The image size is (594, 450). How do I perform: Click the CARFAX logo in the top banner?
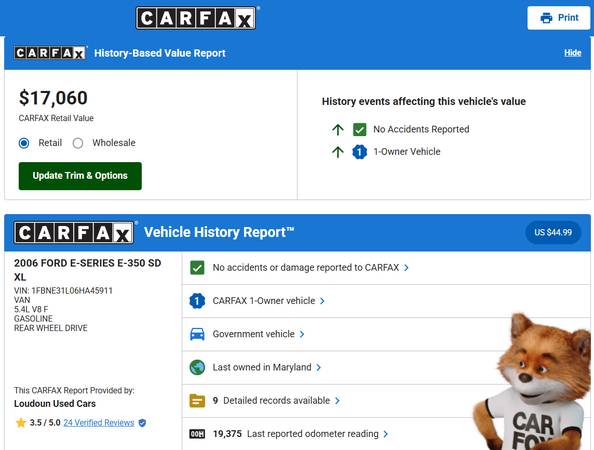pyautogui.click(x=196, y=18)
